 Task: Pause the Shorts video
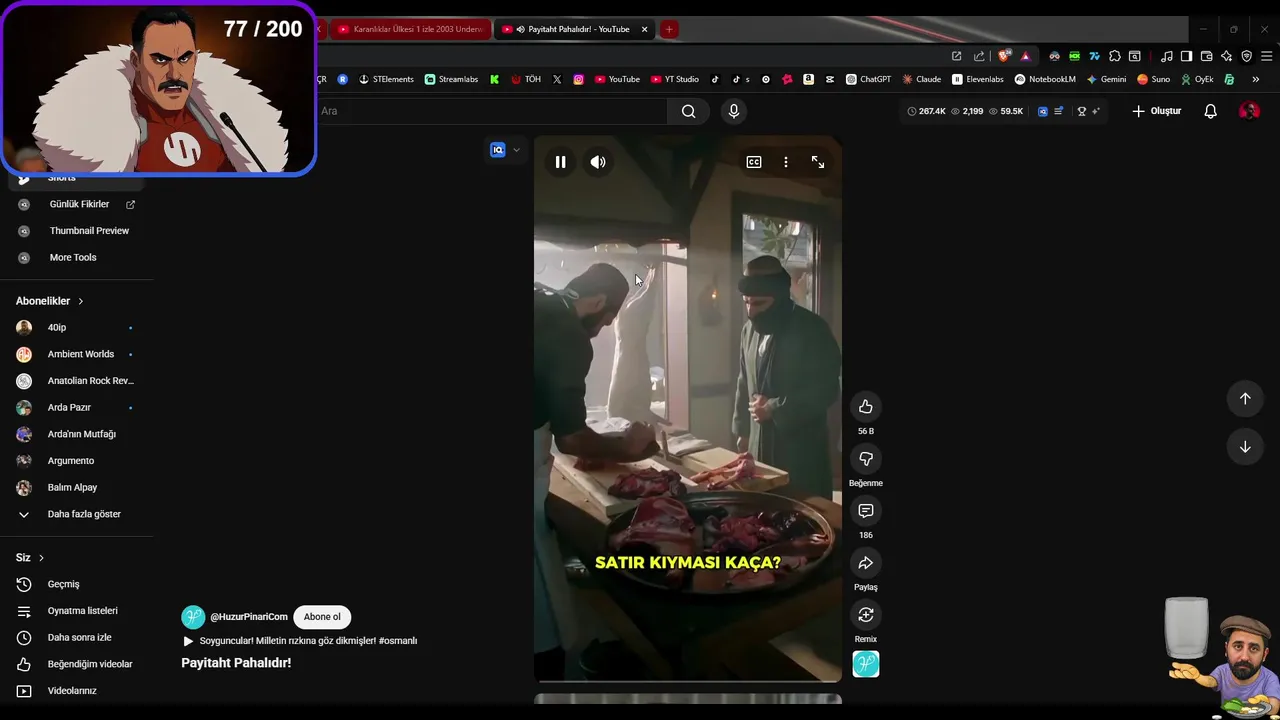click(x=560, y=162)
